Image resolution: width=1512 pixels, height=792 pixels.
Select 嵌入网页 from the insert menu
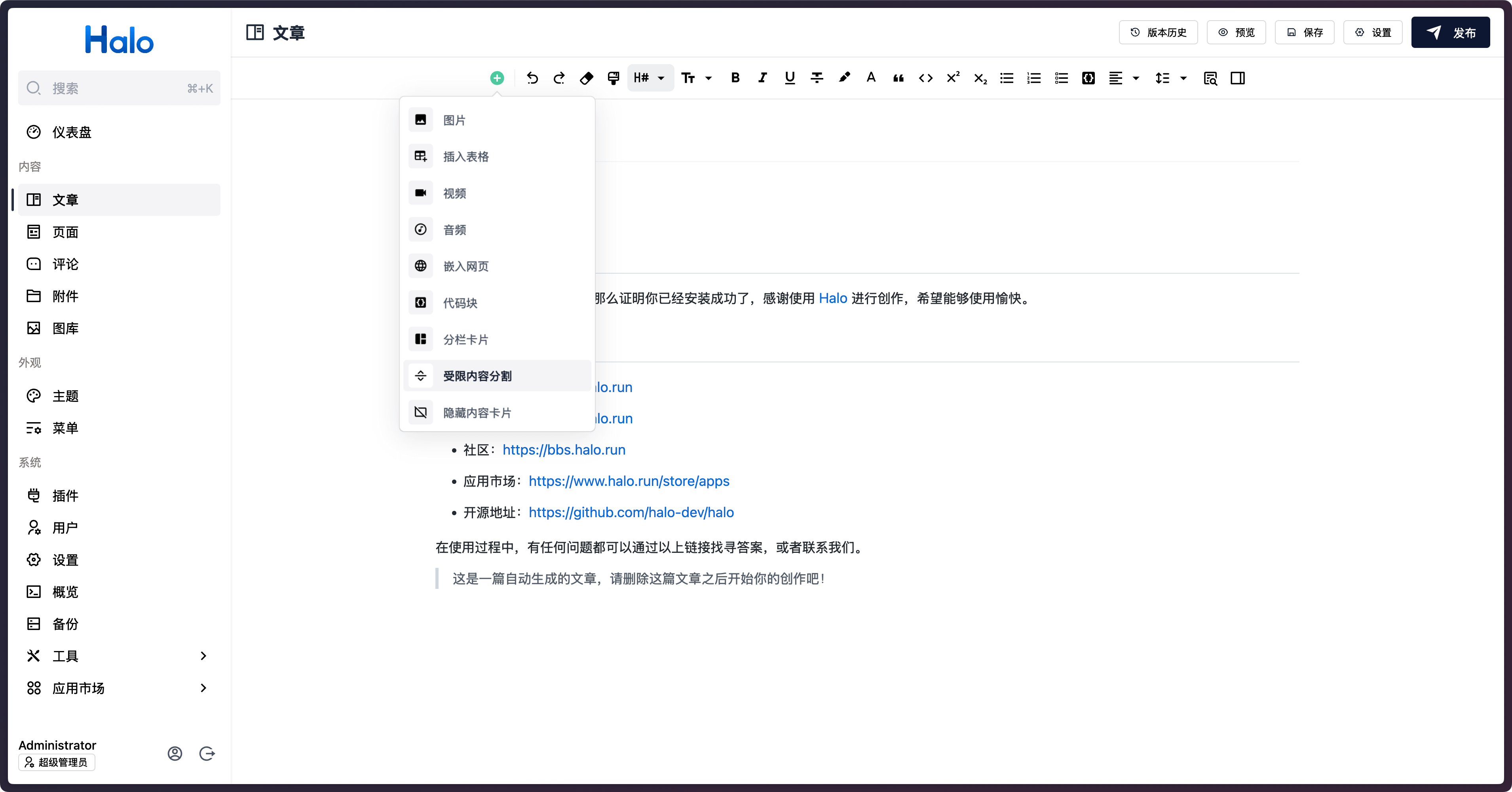[497, 266]
